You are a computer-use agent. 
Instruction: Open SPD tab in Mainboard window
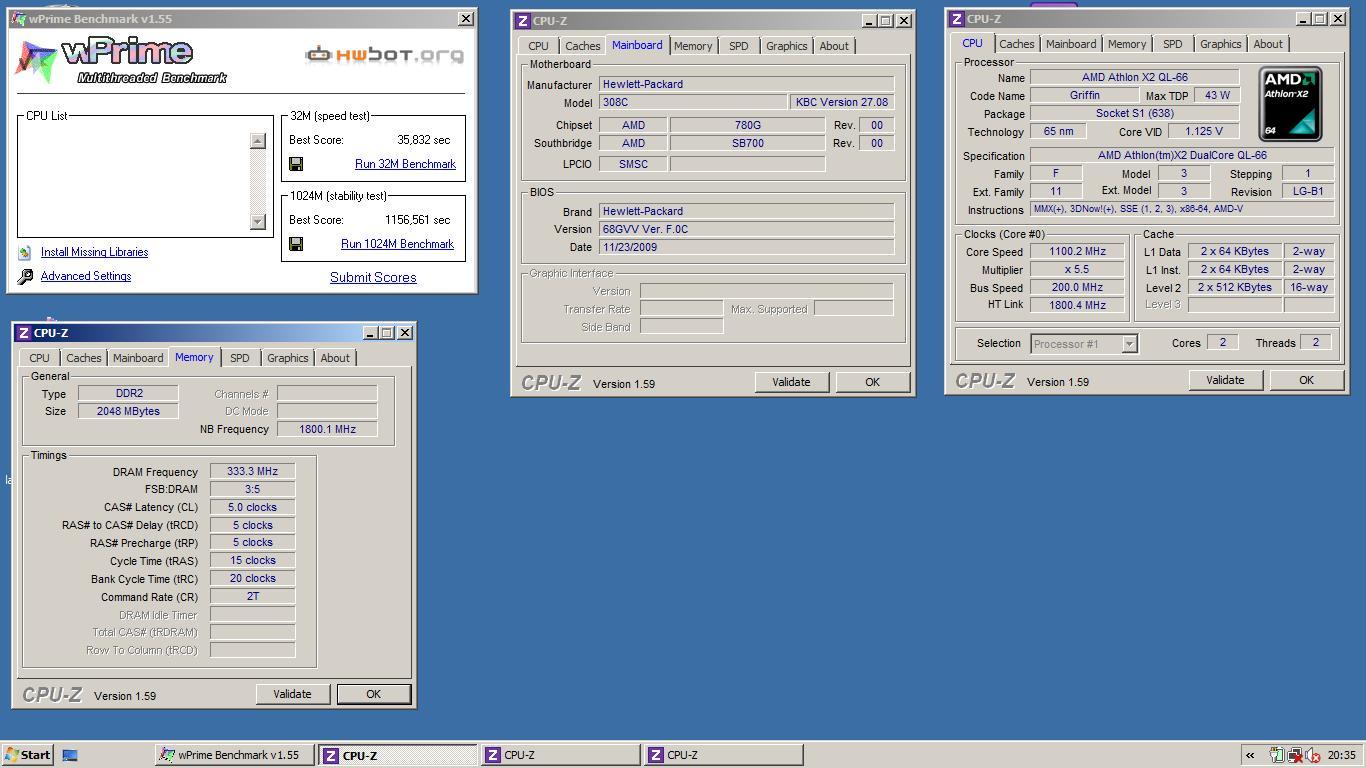[738, 46]
